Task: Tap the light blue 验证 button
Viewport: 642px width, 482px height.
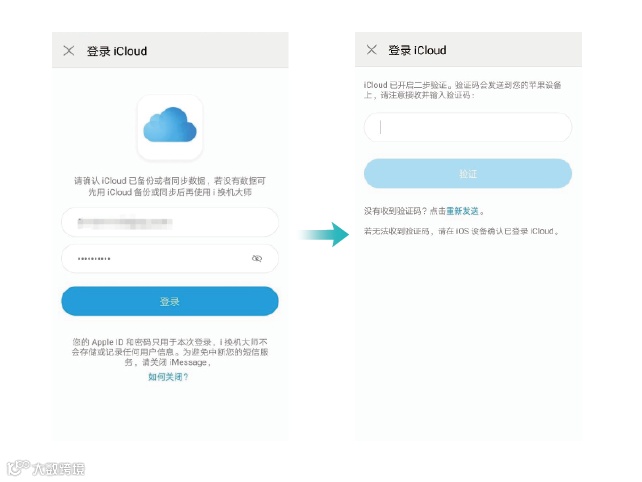Action: [x=468, y=174]
